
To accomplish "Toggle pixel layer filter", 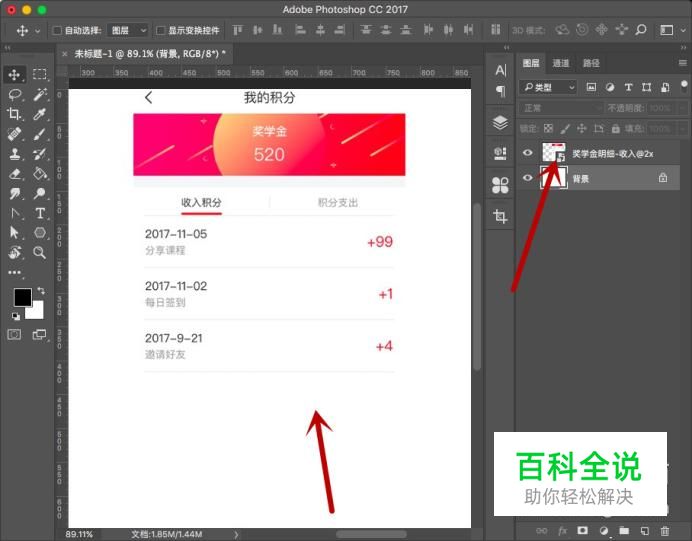I will pyautogui.click(x=591, y=87).
